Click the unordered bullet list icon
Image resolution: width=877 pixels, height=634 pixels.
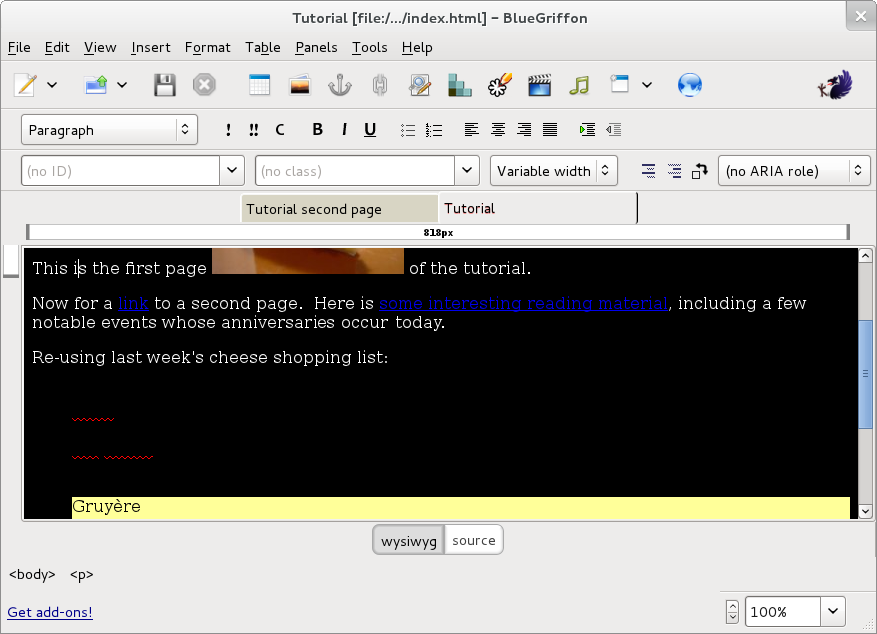408,130
